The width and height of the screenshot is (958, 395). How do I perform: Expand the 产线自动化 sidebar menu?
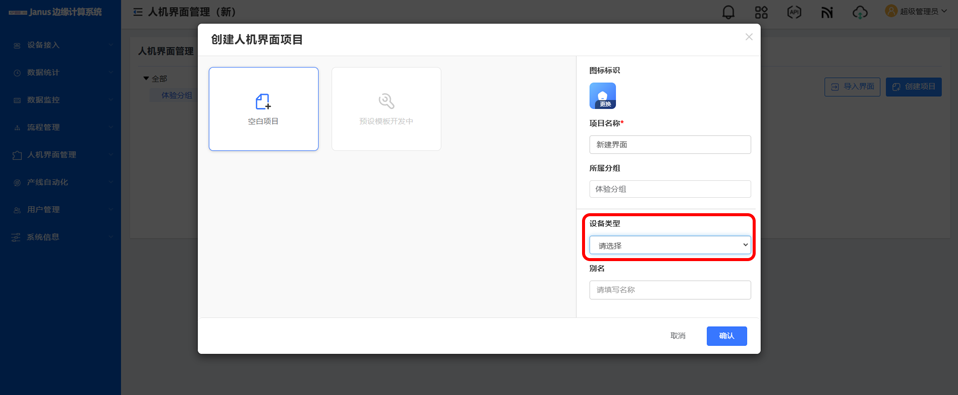(x=61, y=183)
